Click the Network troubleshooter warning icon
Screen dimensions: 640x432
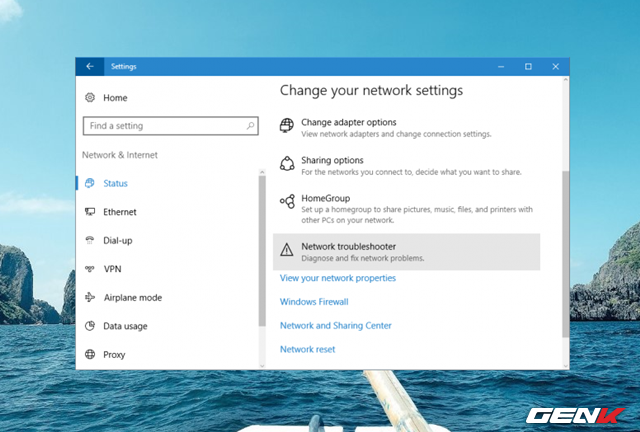tap(287, 249)
